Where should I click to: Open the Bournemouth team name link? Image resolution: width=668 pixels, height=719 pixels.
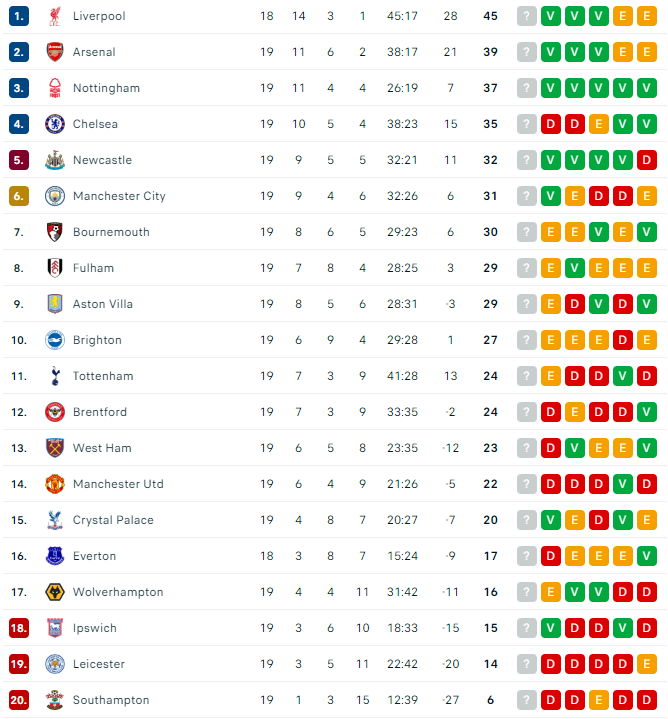click(111, 232)
